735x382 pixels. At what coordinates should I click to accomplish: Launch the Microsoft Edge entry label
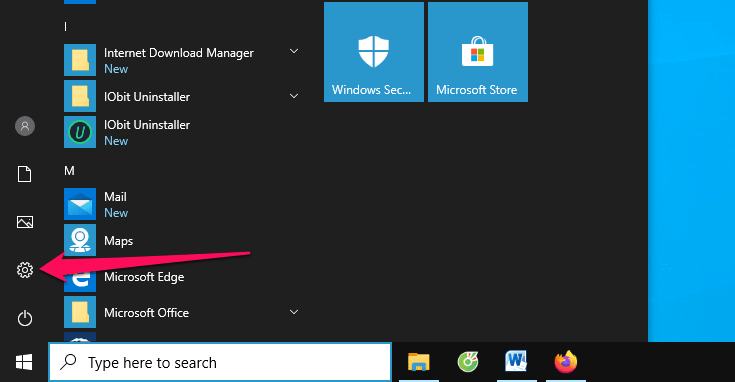pos(144,277)
